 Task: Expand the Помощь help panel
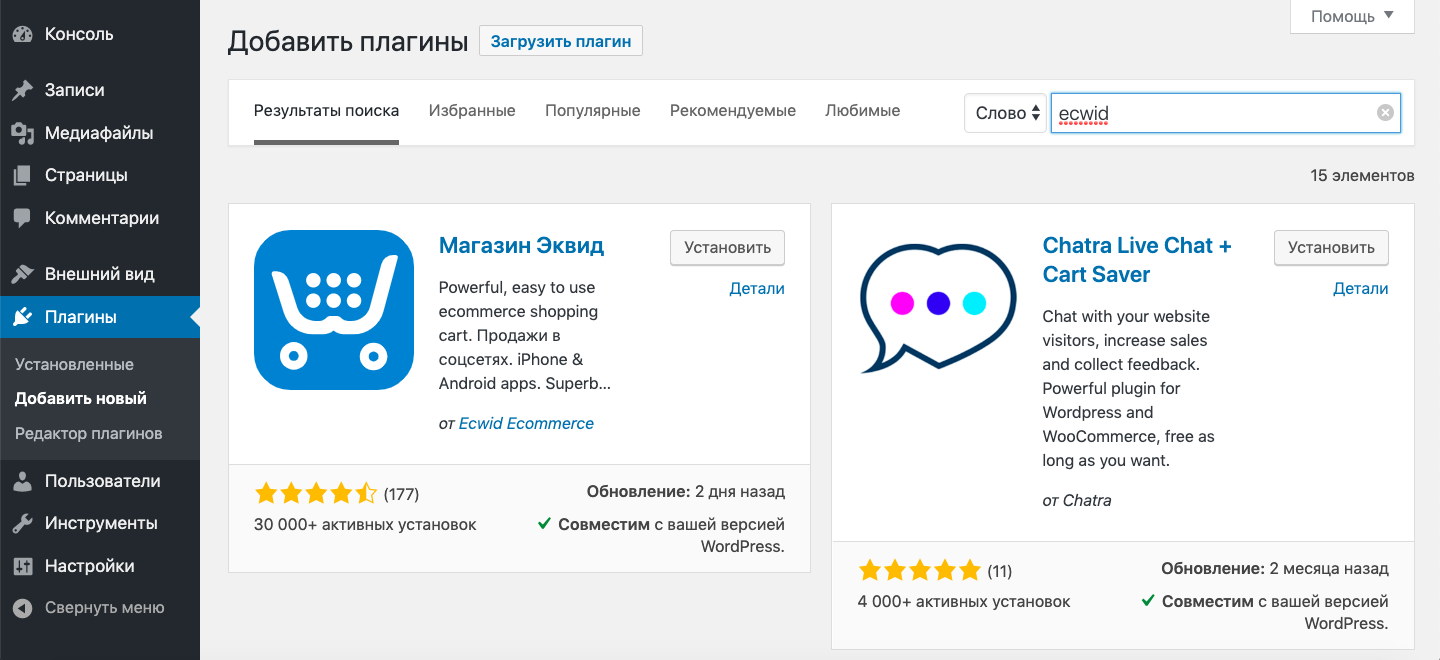[x=1353, y=16]
